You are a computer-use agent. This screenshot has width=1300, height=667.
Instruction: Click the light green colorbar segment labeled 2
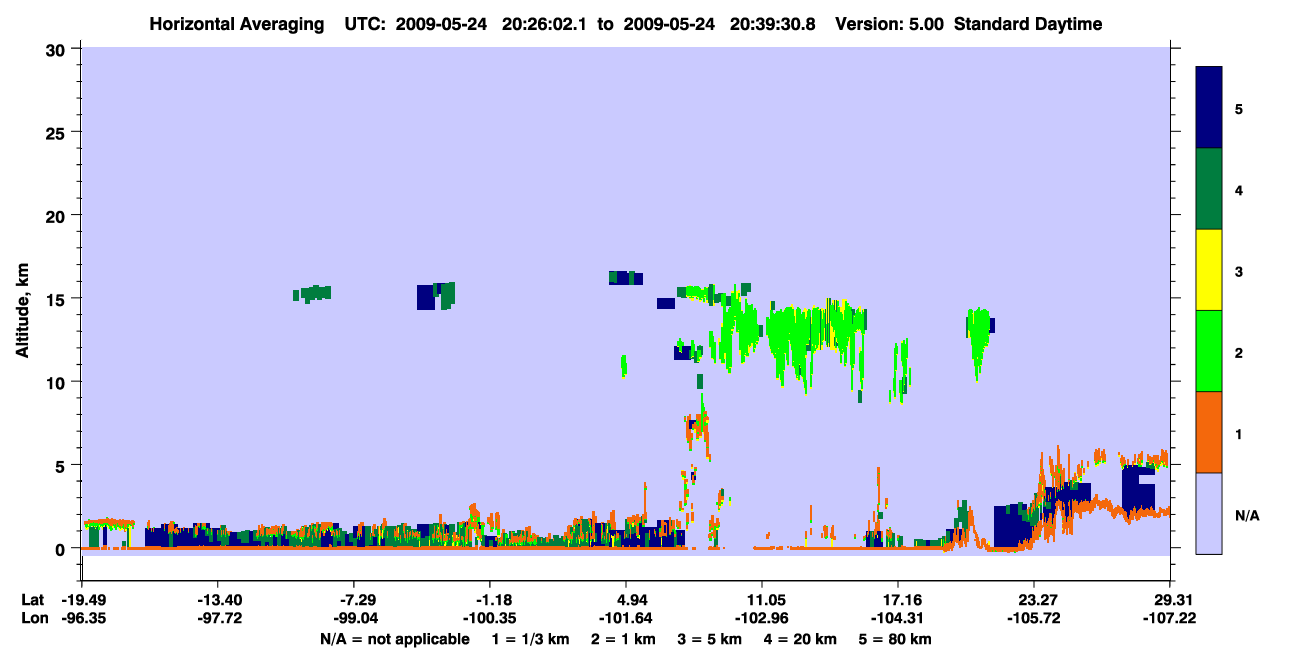[1209, 351]
